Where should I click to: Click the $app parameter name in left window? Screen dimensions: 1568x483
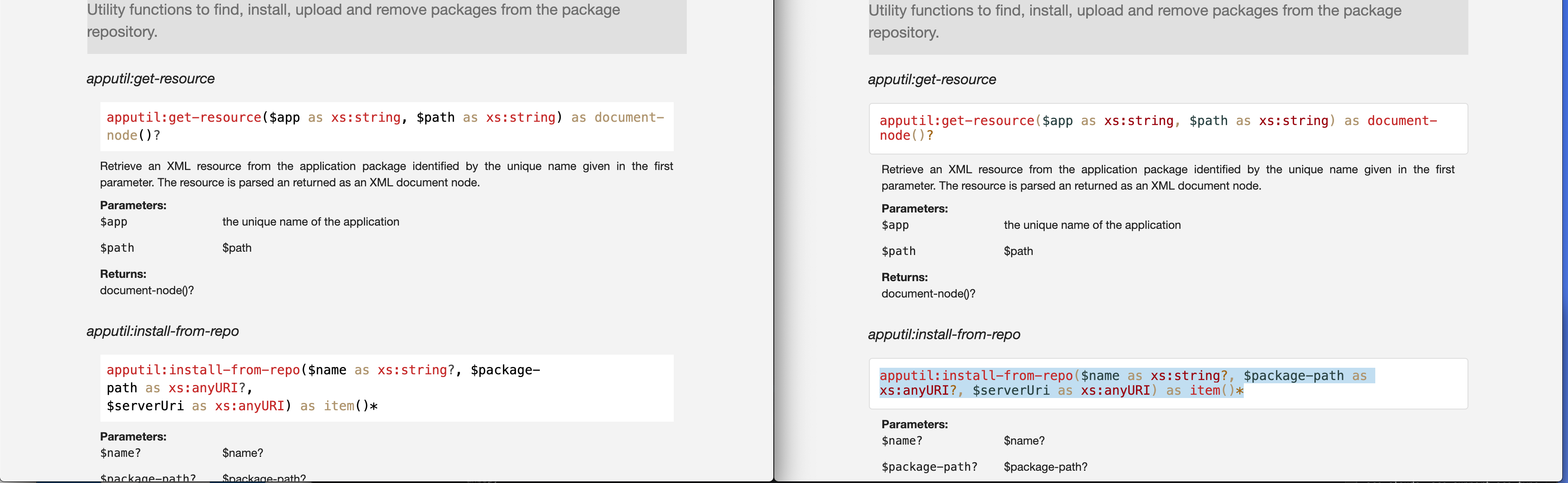[114, 222]
